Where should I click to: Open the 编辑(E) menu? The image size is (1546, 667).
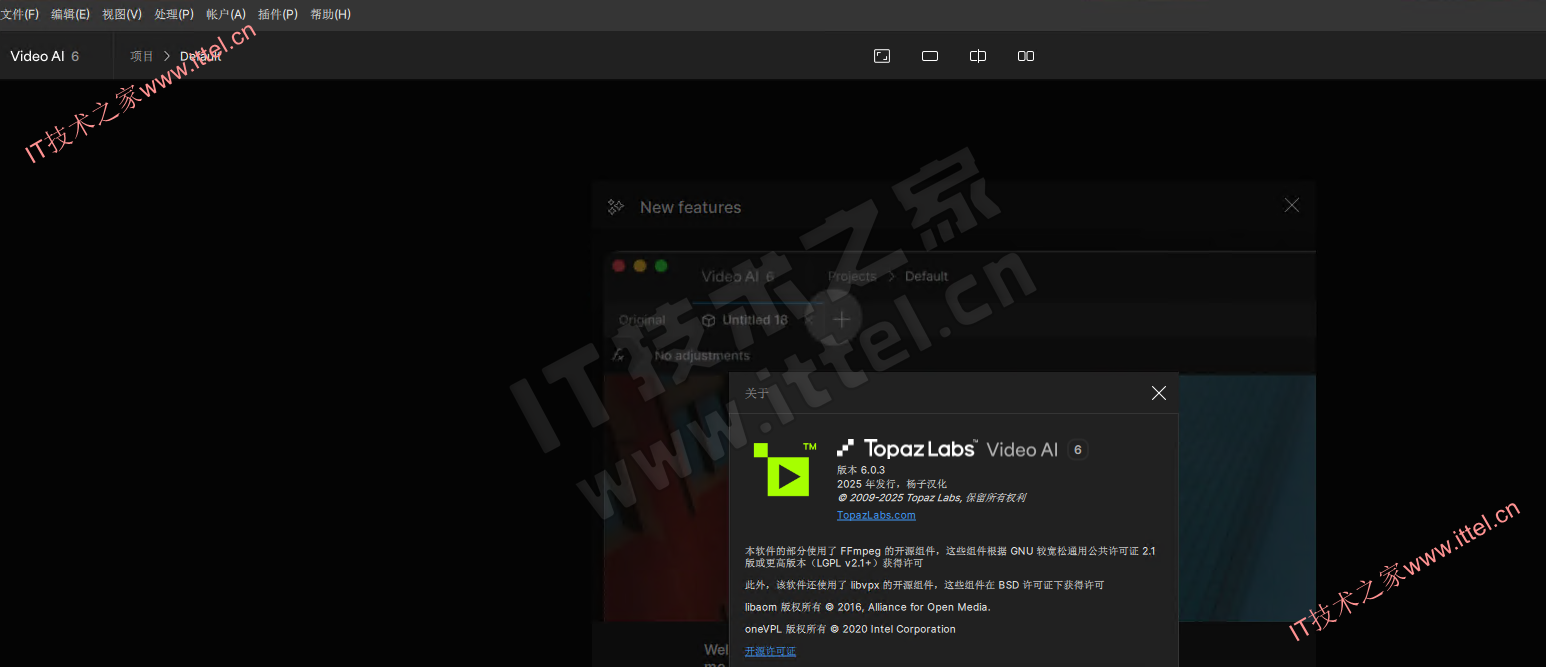70,14
